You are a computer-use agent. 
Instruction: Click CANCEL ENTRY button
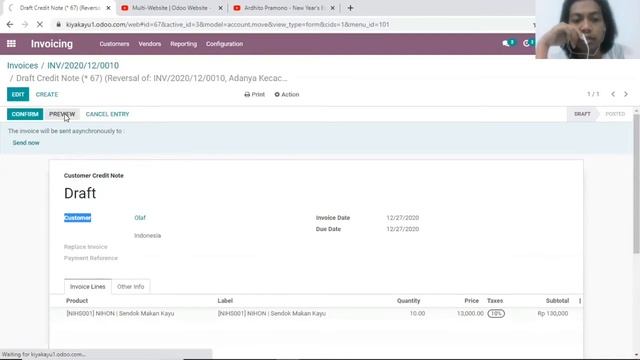[x=107, y=114]
